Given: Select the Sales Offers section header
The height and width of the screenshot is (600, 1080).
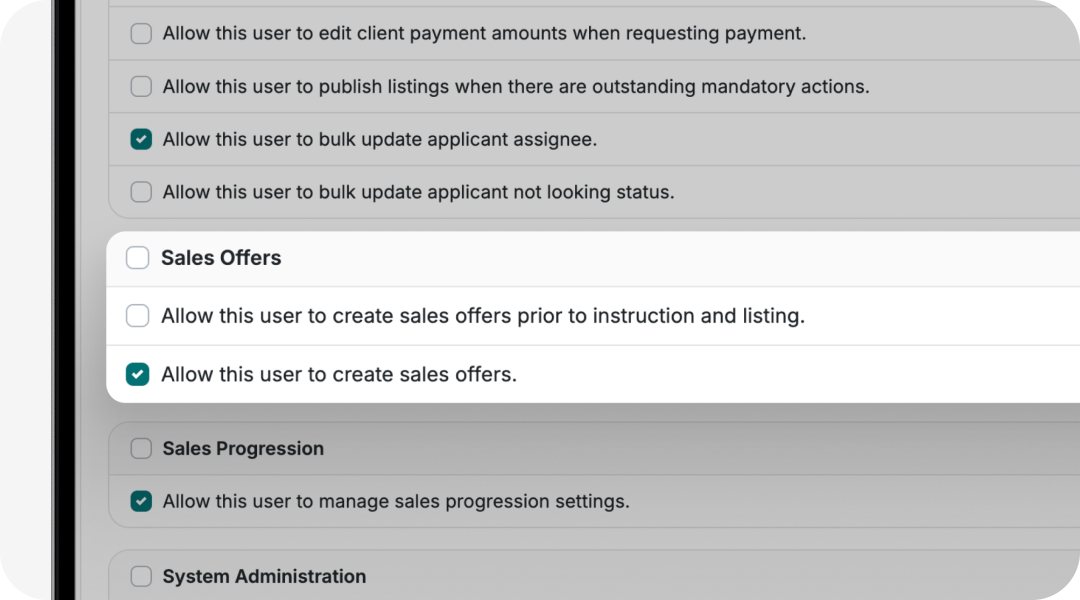Looking at the screenshot, I should [x=221, y=258].
